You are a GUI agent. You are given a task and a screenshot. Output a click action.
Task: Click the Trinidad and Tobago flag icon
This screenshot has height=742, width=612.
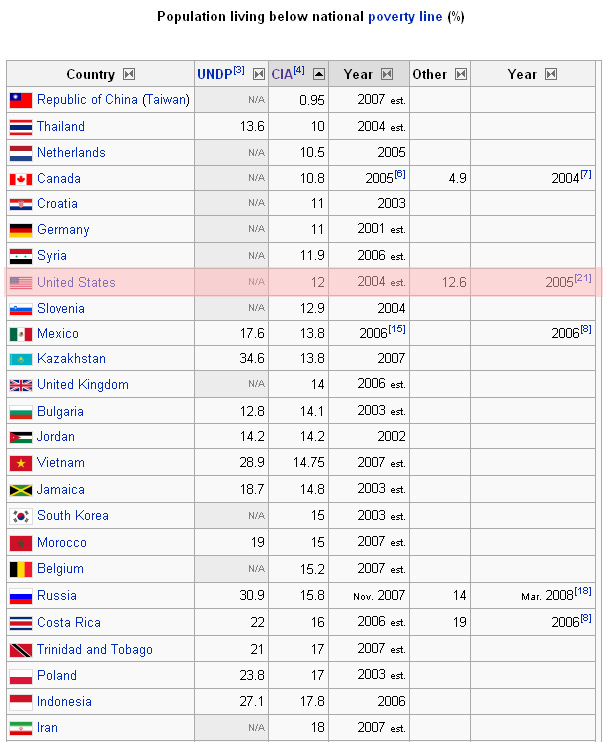pyautogui.click(x=21, y=650)
